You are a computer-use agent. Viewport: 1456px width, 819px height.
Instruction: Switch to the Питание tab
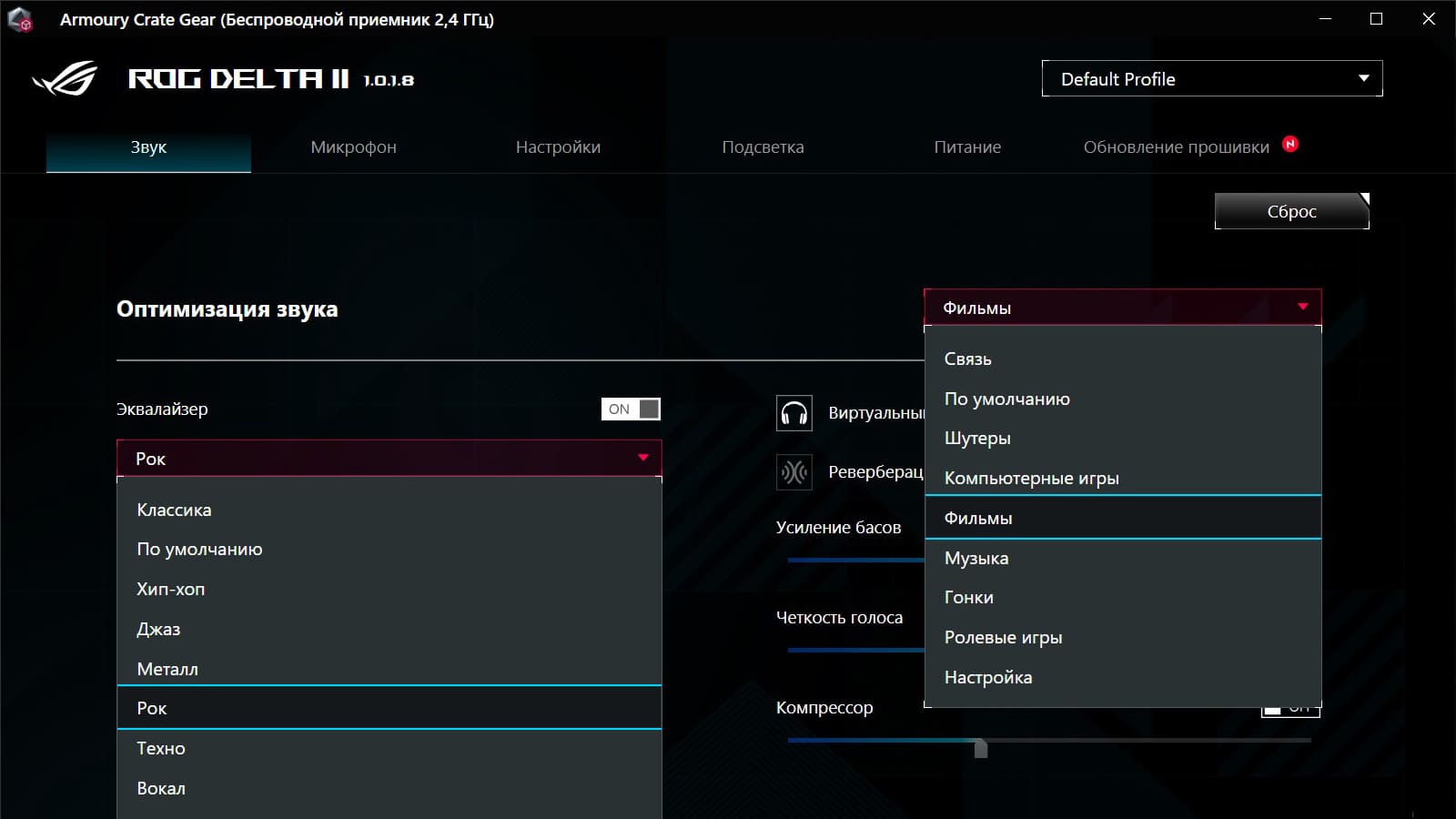967,147
